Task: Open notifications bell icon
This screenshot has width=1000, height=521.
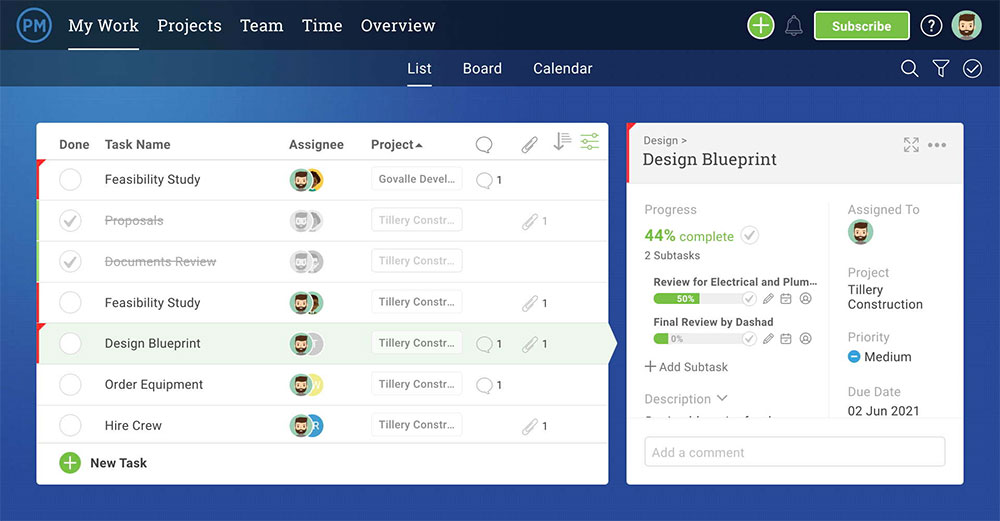Action: [x=794, y=26]
